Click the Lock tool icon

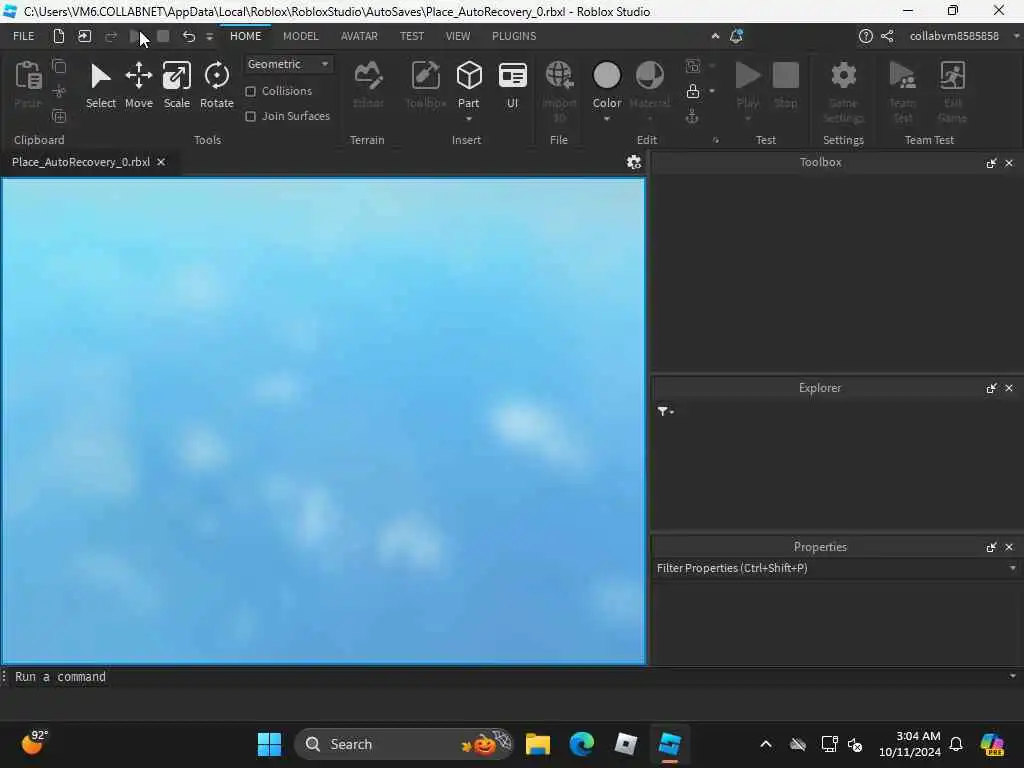tap(693, 91)
